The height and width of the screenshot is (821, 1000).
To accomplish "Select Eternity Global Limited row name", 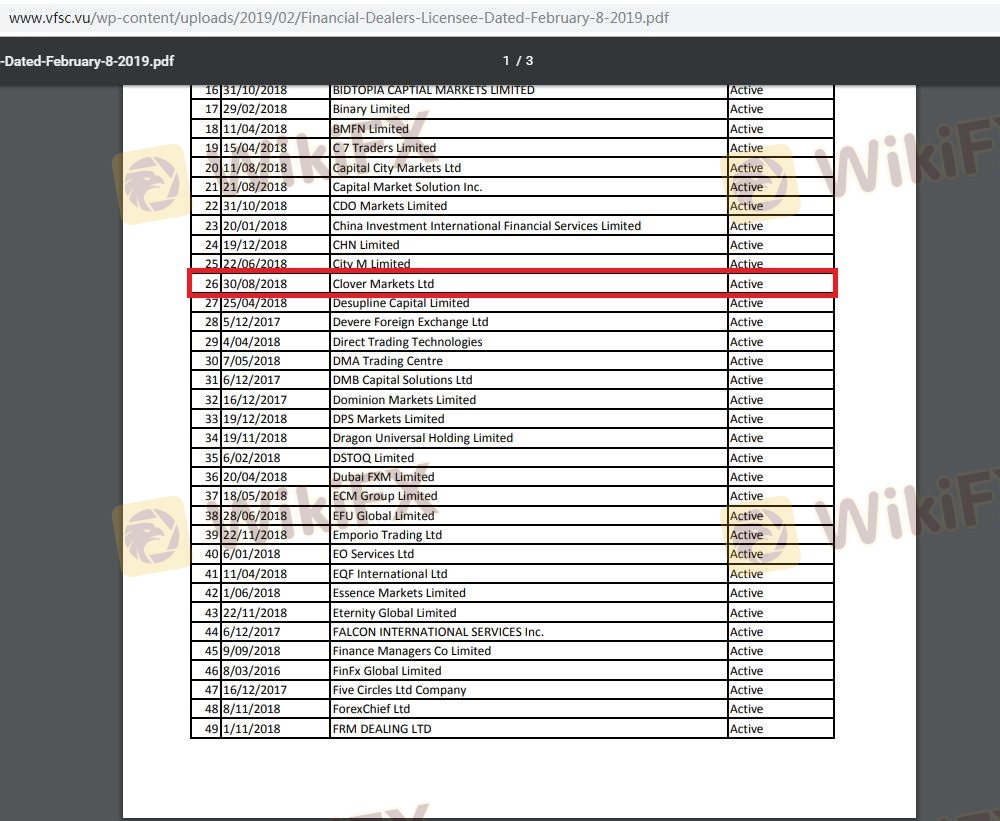I will click(x=394, y=613).
